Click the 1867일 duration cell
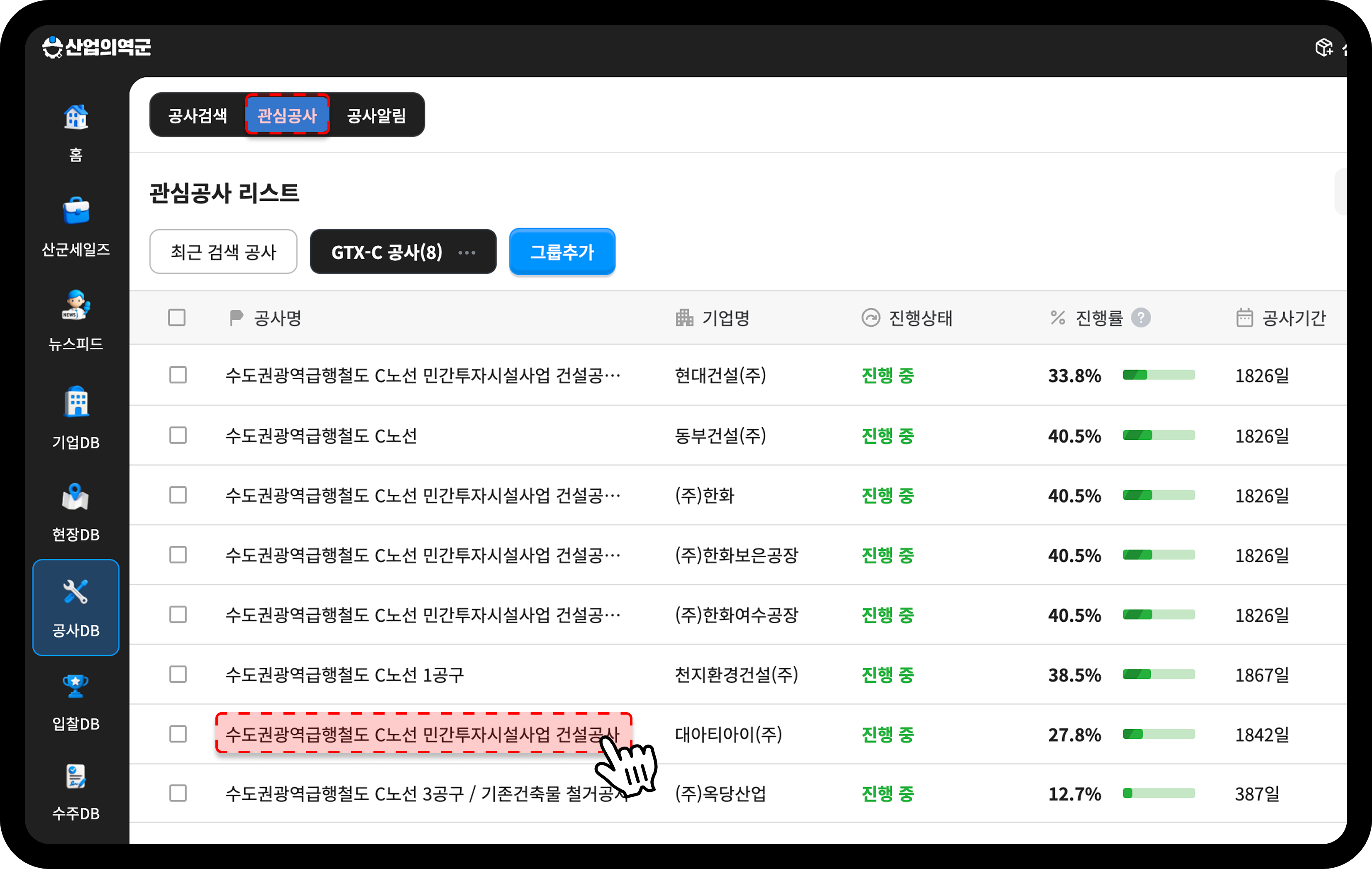 point(1262,675)
